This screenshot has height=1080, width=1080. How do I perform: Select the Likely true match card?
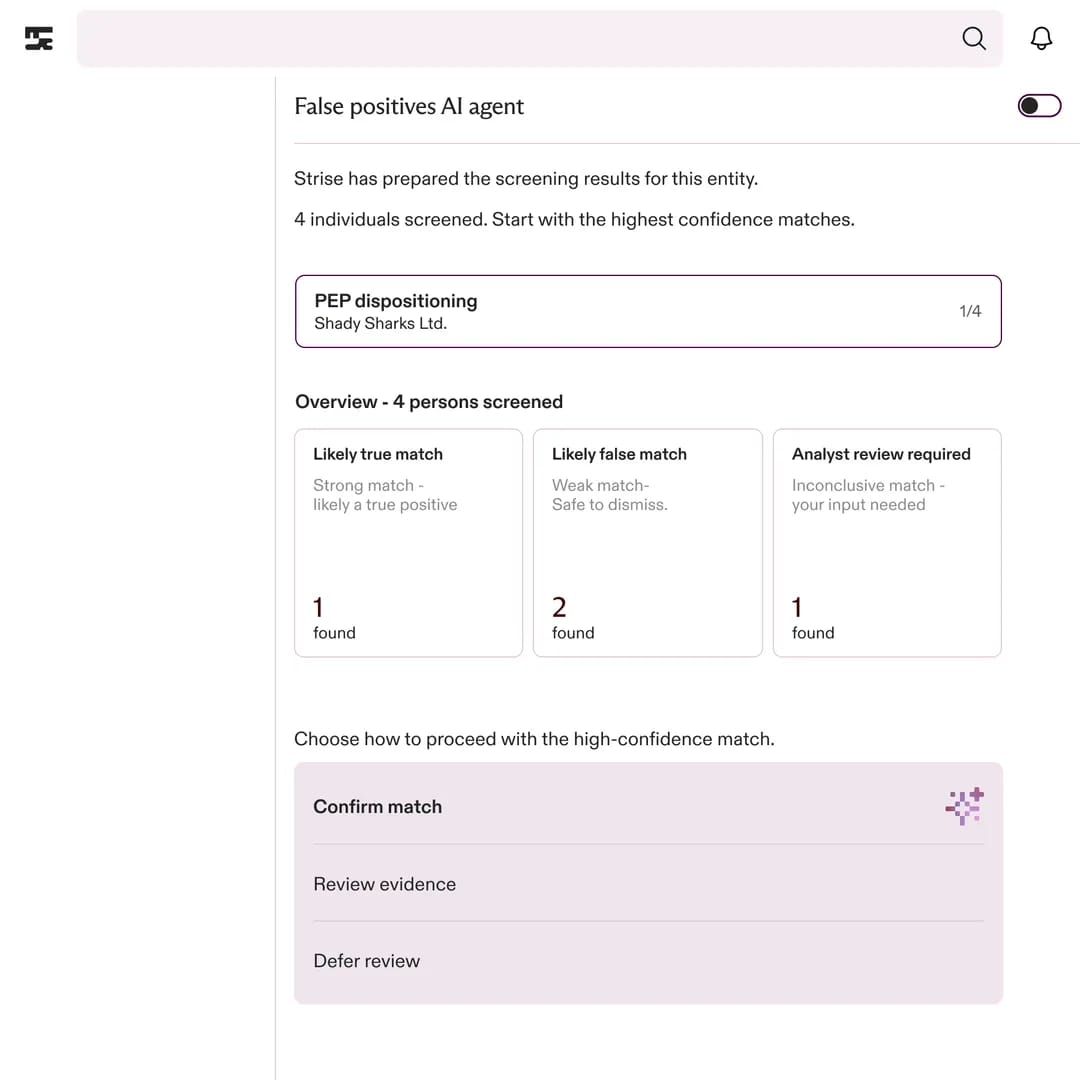408,543
